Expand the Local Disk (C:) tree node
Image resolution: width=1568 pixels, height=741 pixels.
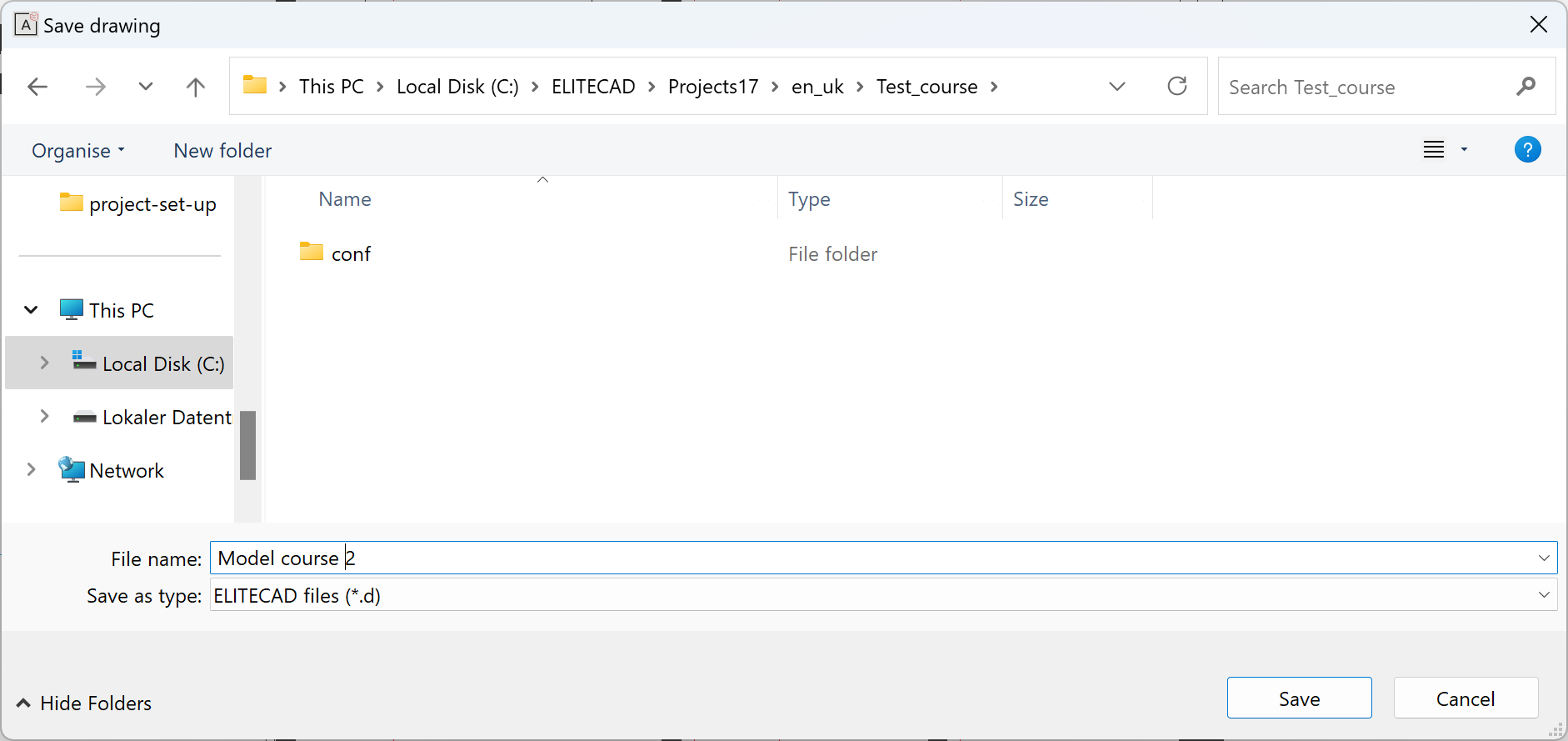pos(44,363)
